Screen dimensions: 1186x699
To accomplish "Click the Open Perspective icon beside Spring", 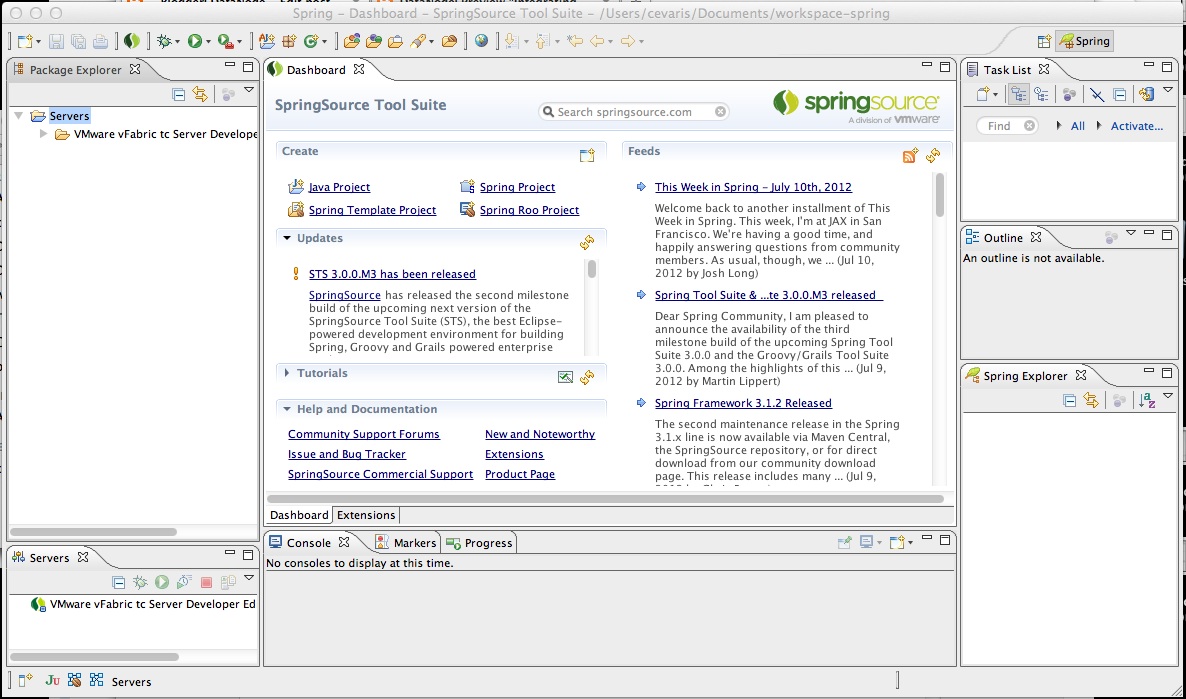I will tap(1045, 42).
